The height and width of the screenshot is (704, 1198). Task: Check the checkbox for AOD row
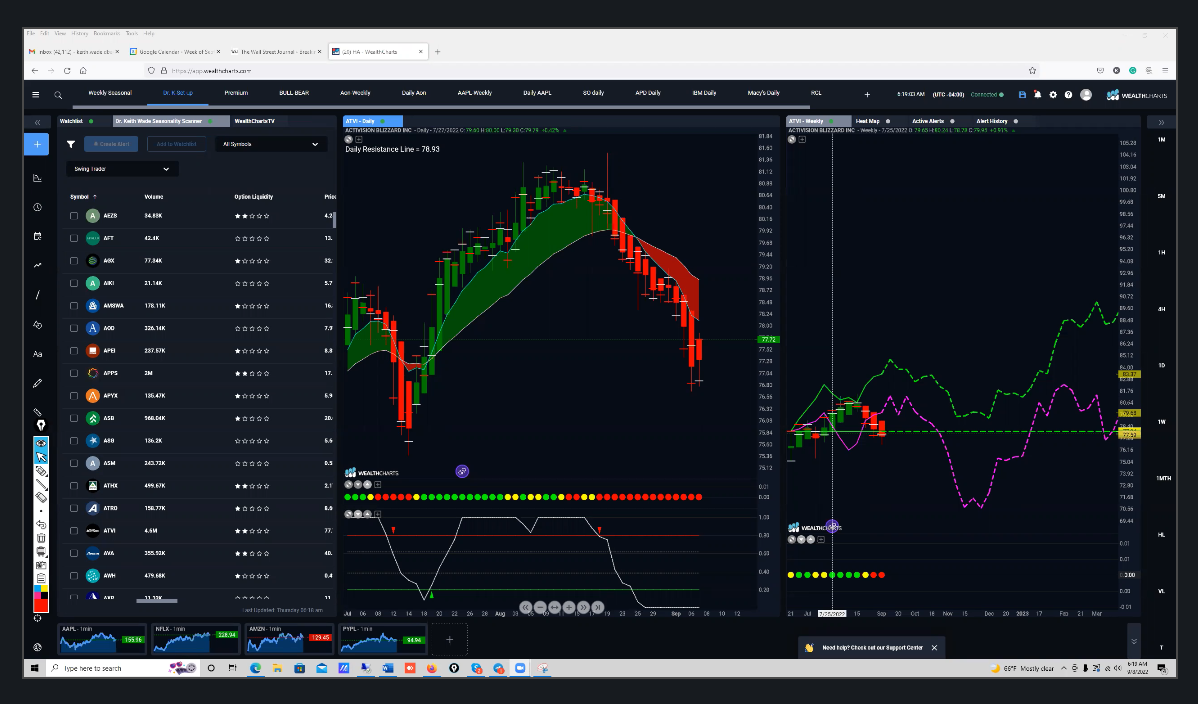[74, 329]
